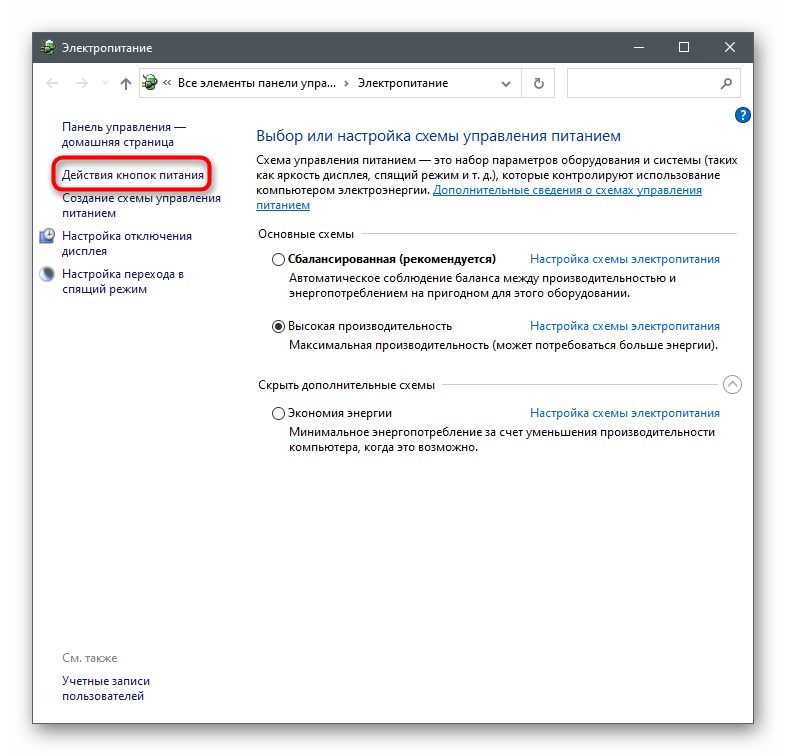Maximize the Электропитание window

[x=684, y=48]
